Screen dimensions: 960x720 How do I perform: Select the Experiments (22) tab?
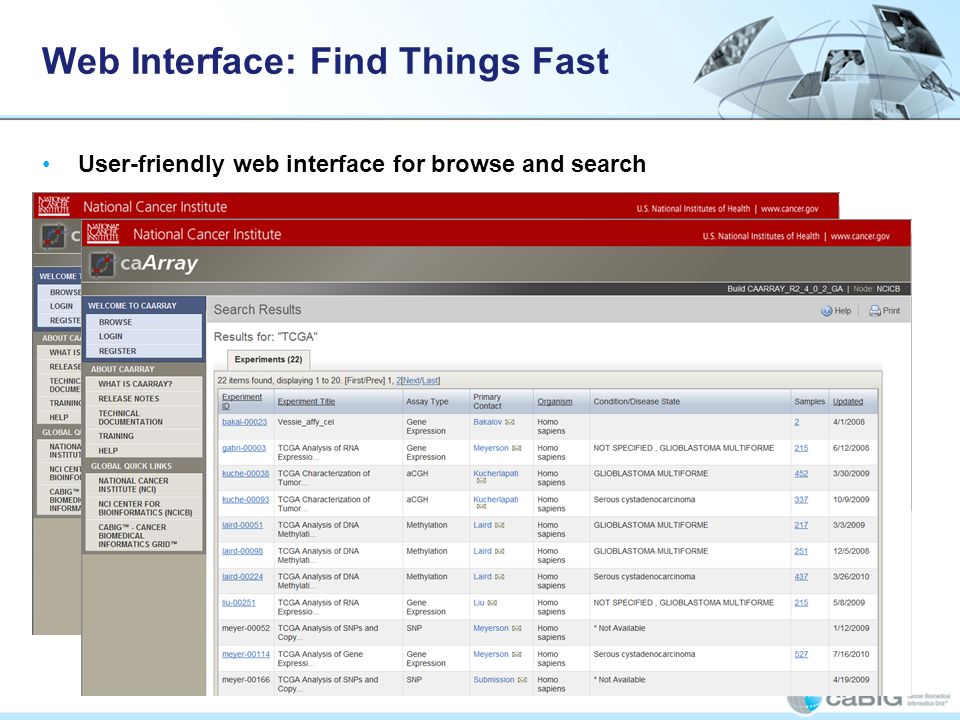[x=268, y=359]
